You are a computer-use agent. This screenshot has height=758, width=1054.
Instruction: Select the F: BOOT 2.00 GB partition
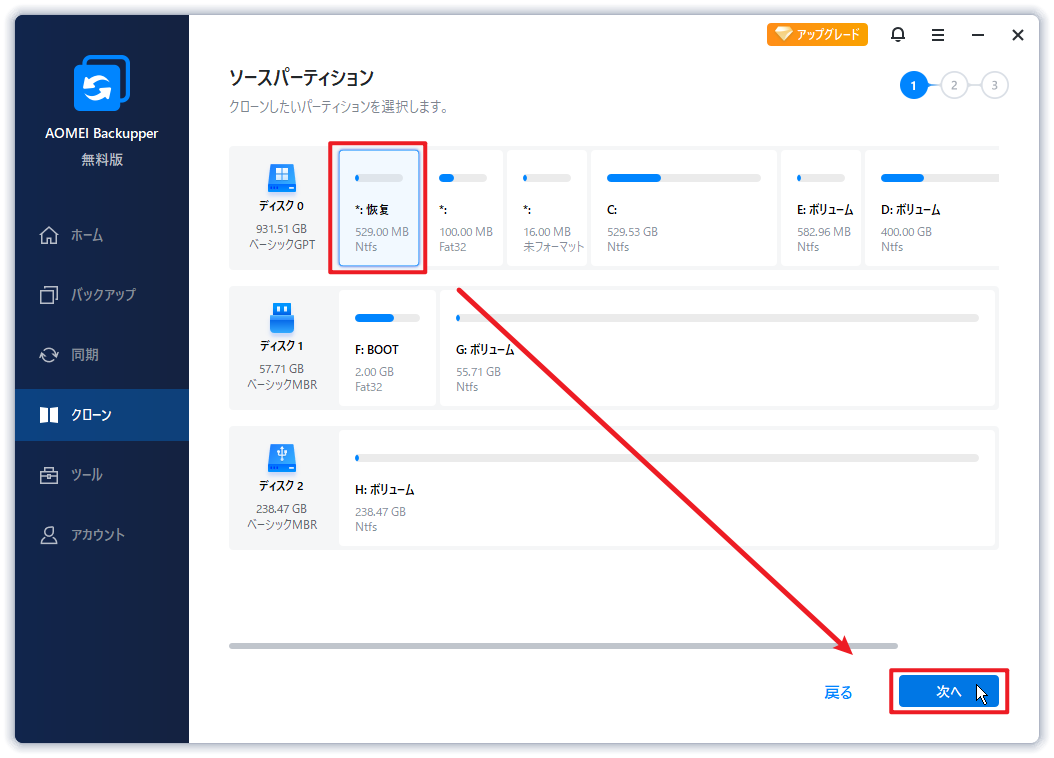coord(387,348)
